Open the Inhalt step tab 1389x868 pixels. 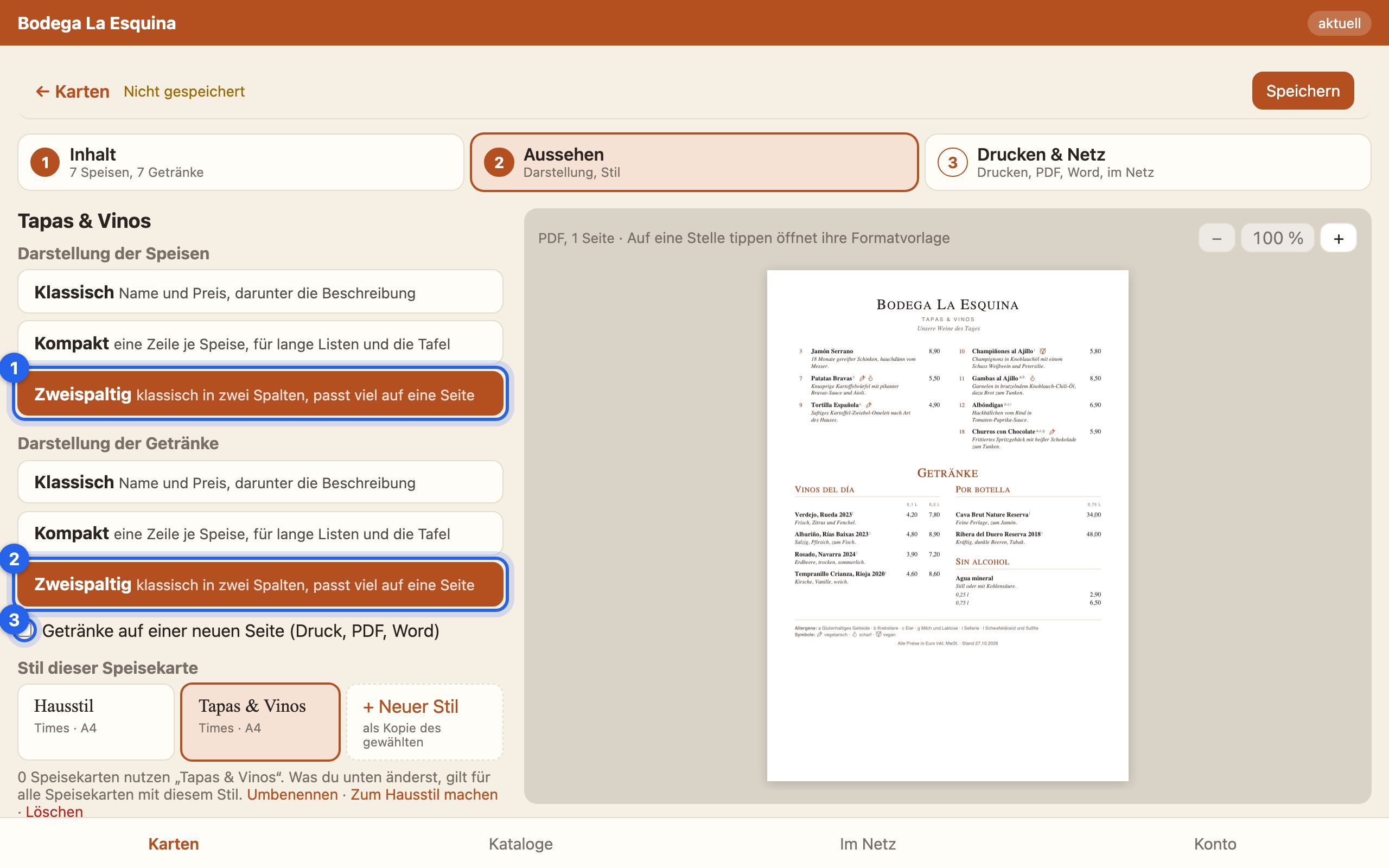[240, 162]
